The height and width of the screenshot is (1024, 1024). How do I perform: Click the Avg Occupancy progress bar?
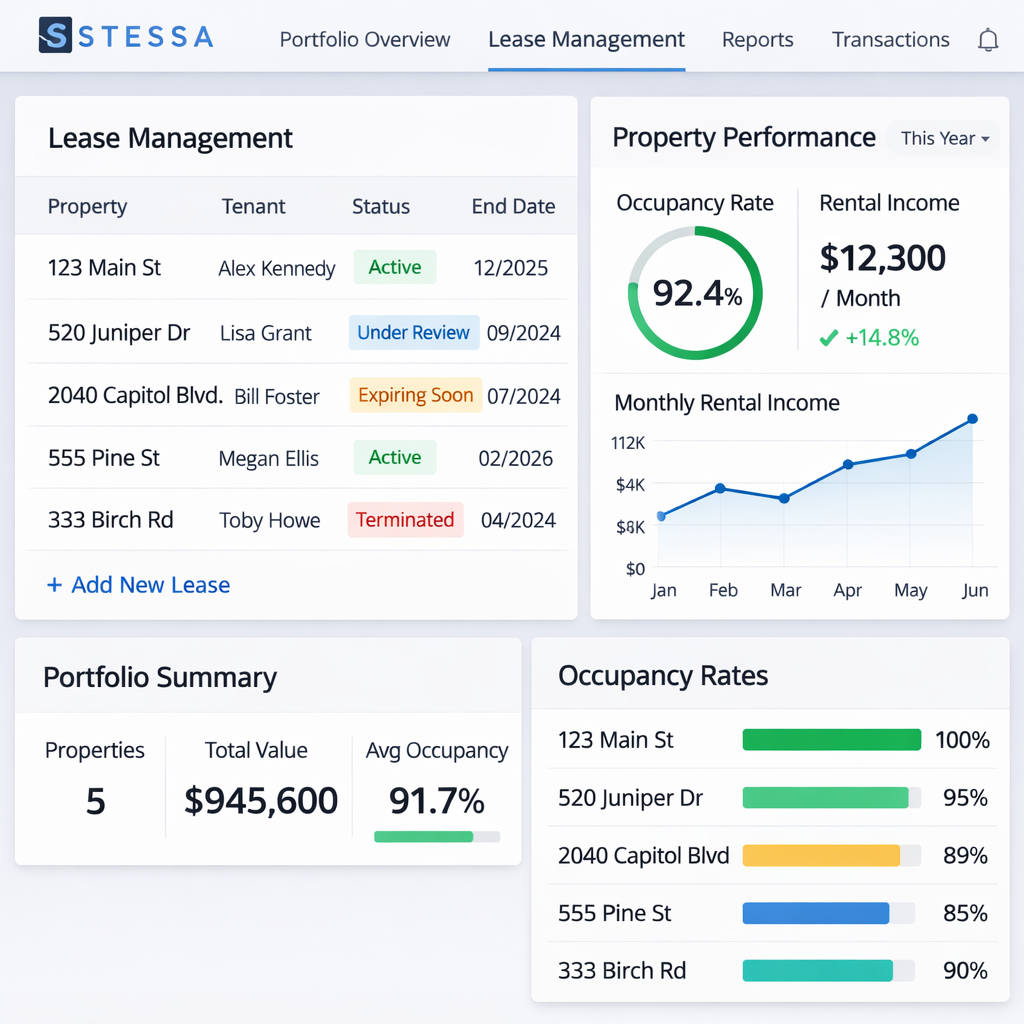[x=436, y=836]
